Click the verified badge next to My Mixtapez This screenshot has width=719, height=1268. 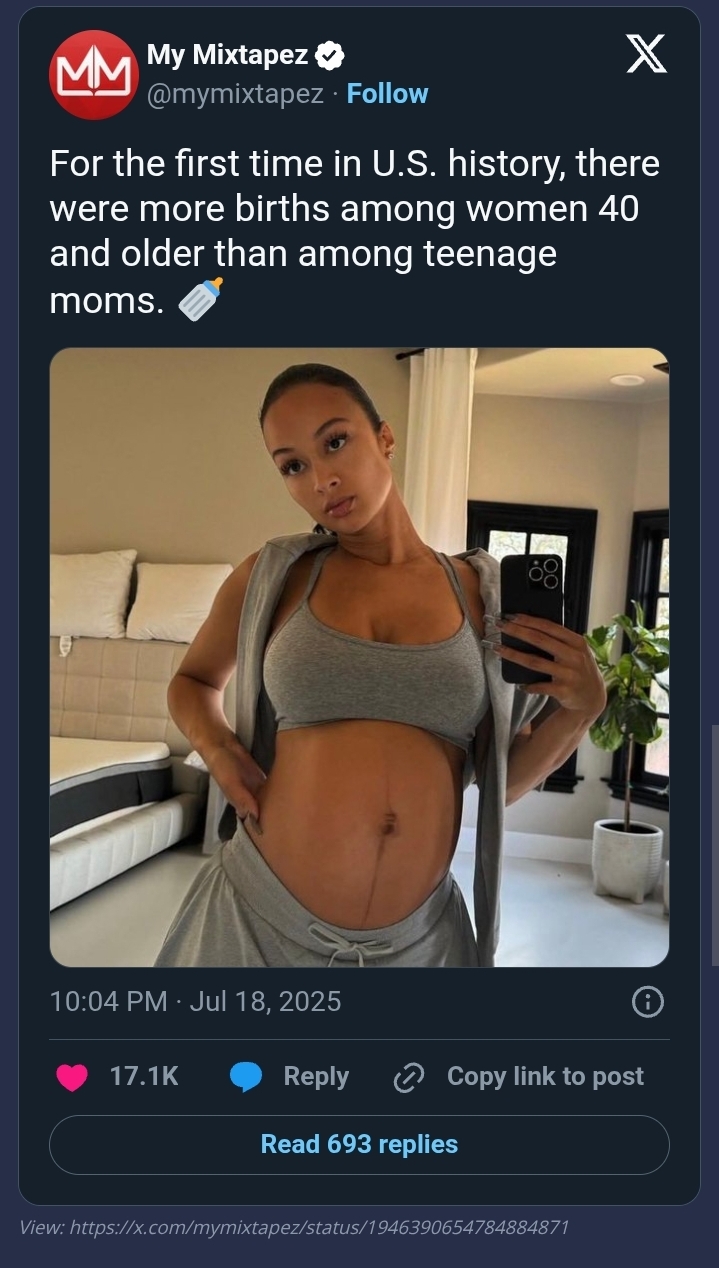coord(330,56)
